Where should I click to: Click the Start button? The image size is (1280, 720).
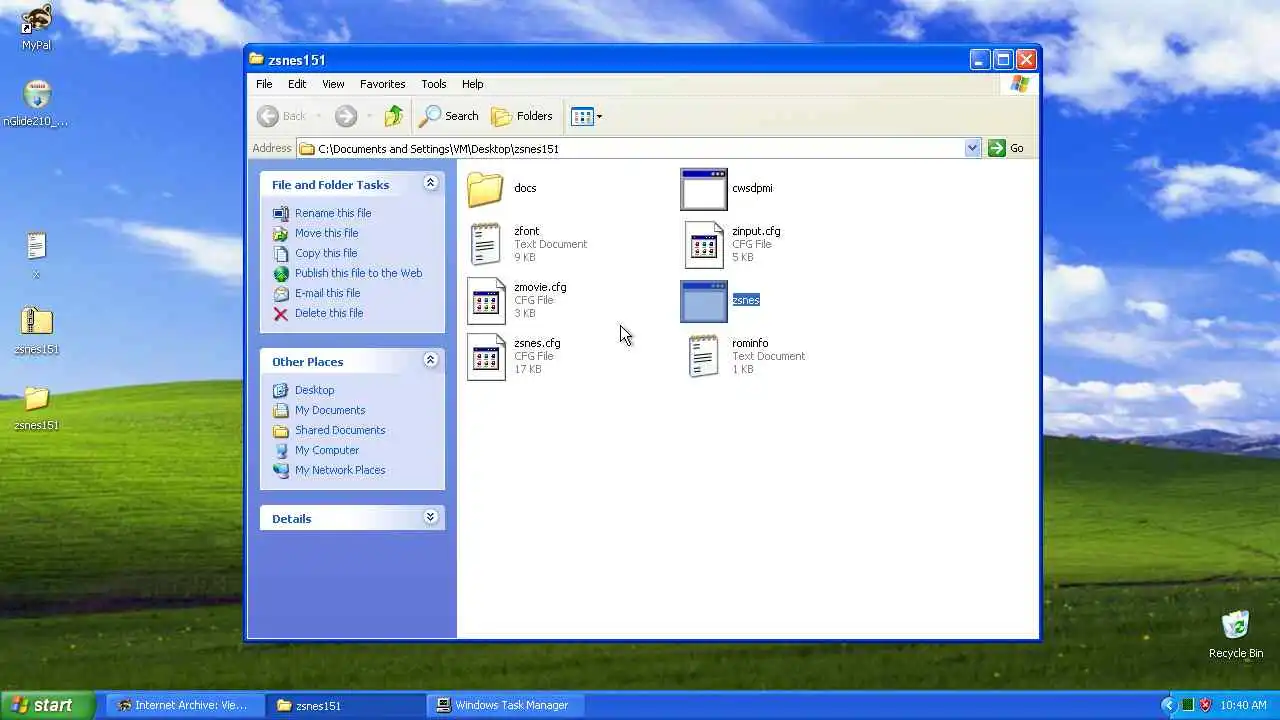(48, 705)
